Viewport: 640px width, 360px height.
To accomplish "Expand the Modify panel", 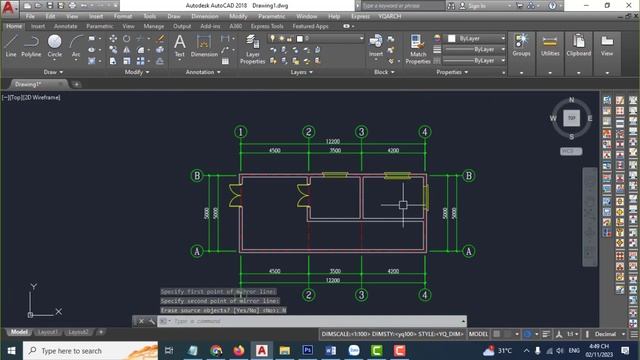I will 137,72.
